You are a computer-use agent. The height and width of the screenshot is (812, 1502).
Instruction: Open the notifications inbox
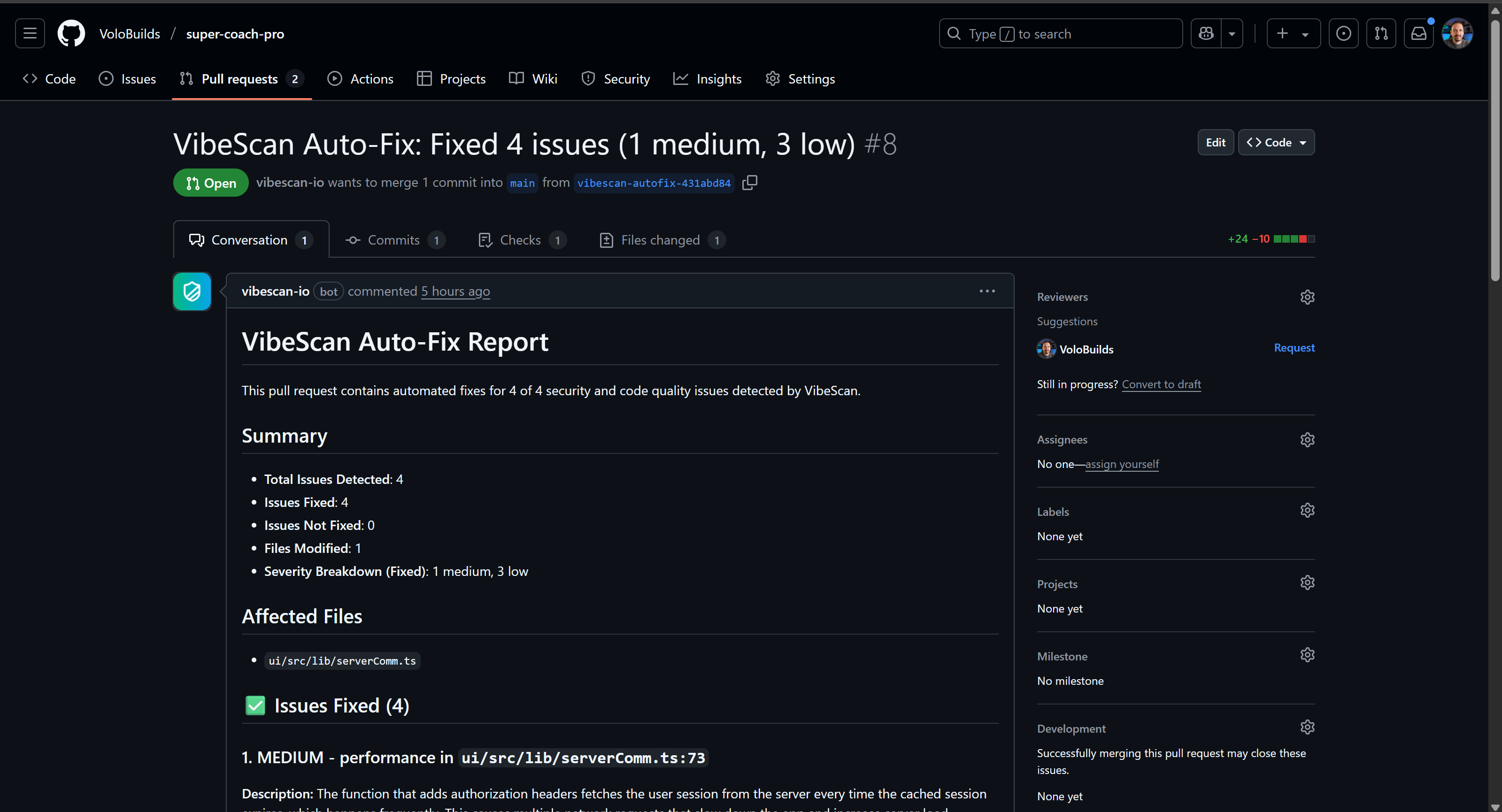[1418, 33]
